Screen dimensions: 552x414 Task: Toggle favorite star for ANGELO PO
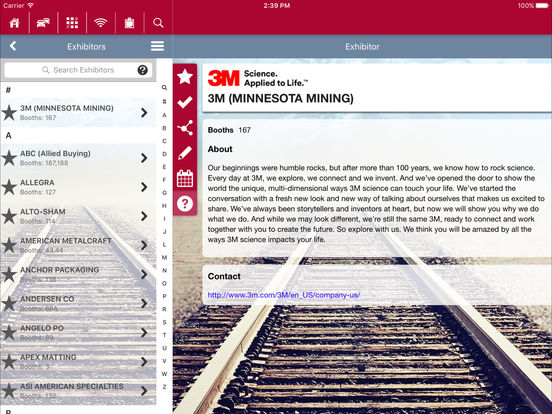pos(9,333)
